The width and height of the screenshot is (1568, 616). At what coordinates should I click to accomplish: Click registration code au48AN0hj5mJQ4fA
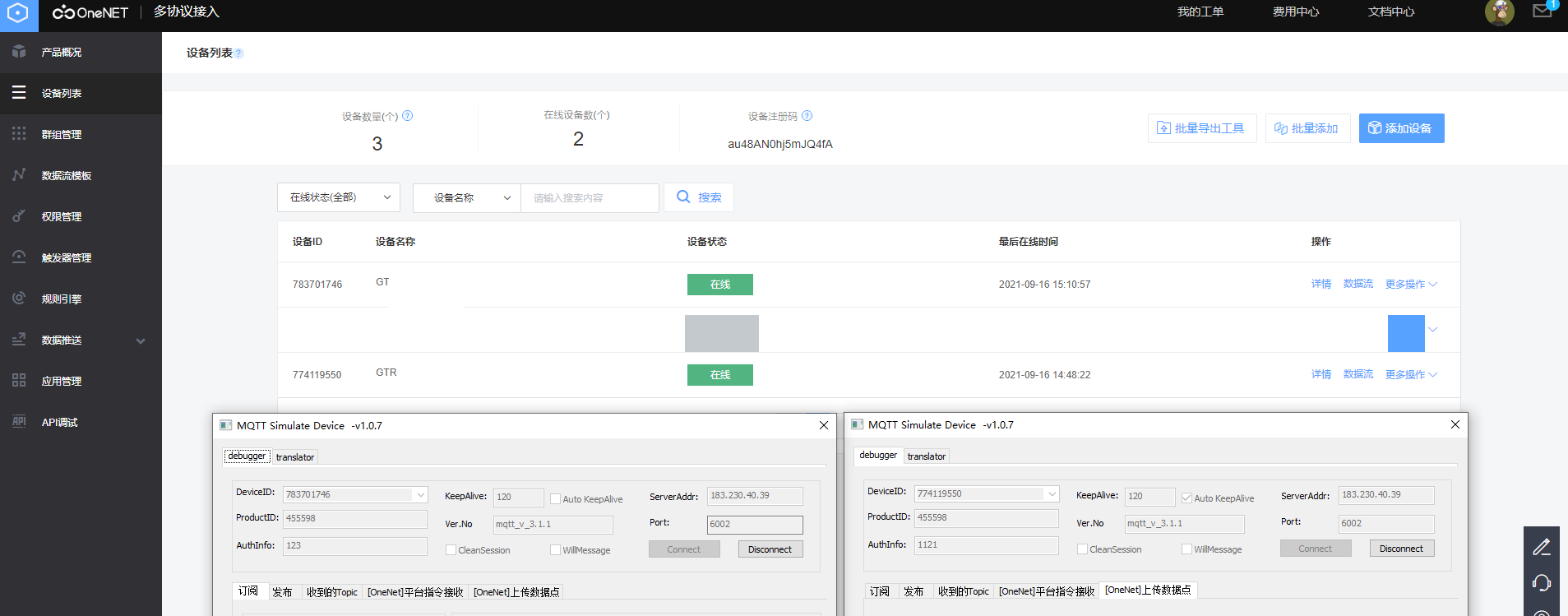point(780,144)
